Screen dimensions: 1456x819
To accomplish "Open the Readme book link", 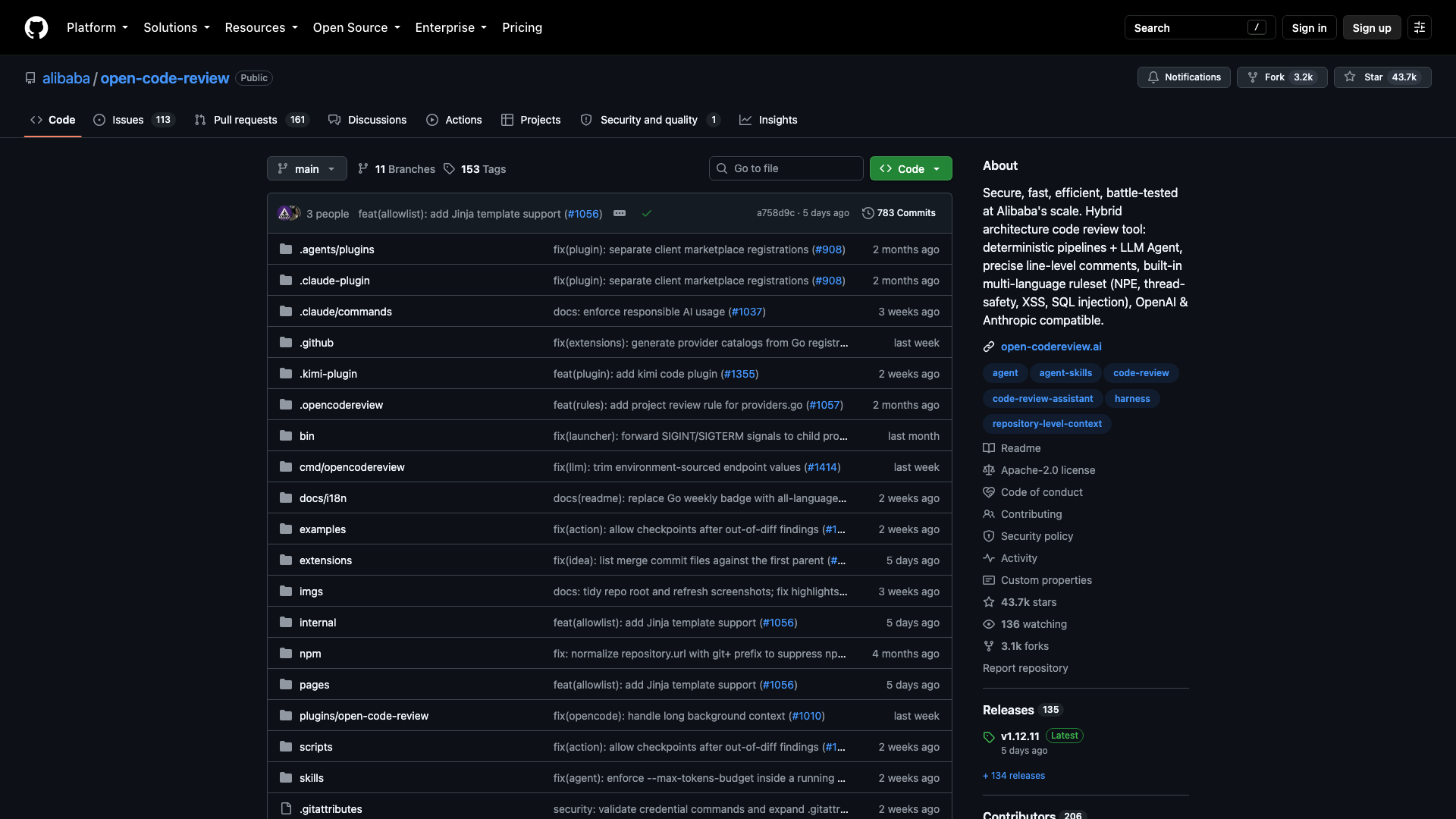I will point(1012,448).
